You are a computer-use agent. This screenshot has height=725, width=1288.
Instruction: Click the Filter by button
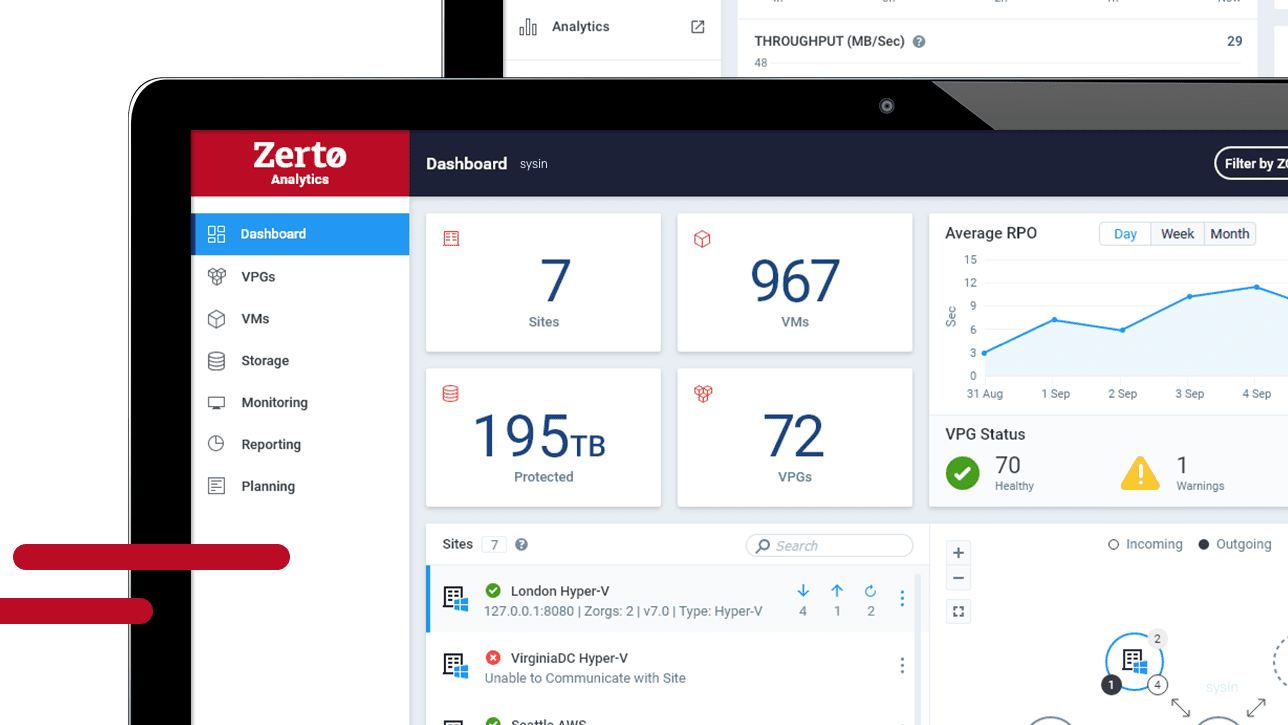(x=1252, y=163)
